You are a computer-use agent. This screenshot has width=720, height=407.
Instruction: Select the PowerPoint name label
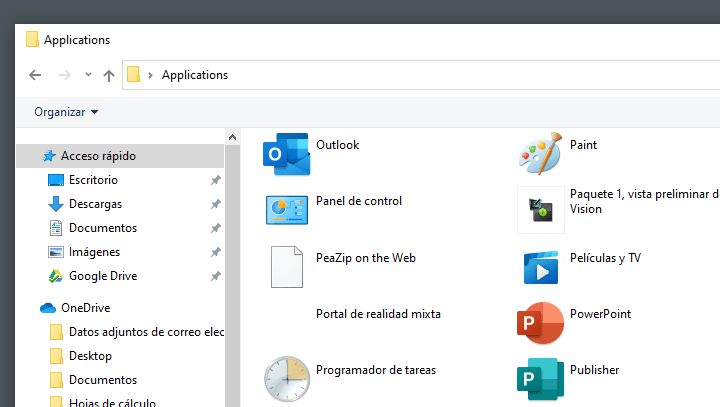[600, 314]
